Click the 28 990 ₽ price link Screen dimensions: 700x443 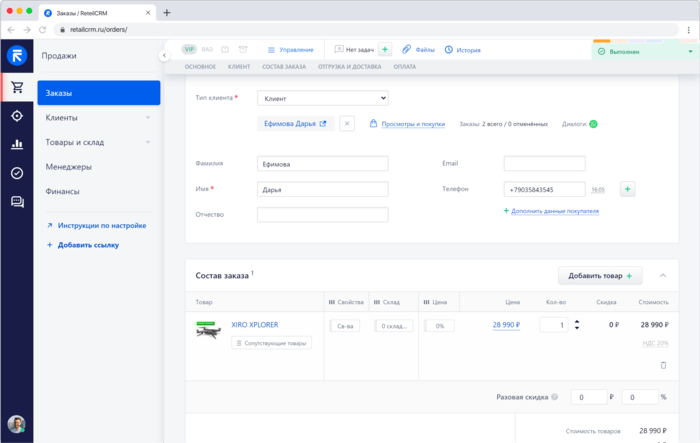tap(506, 325)
